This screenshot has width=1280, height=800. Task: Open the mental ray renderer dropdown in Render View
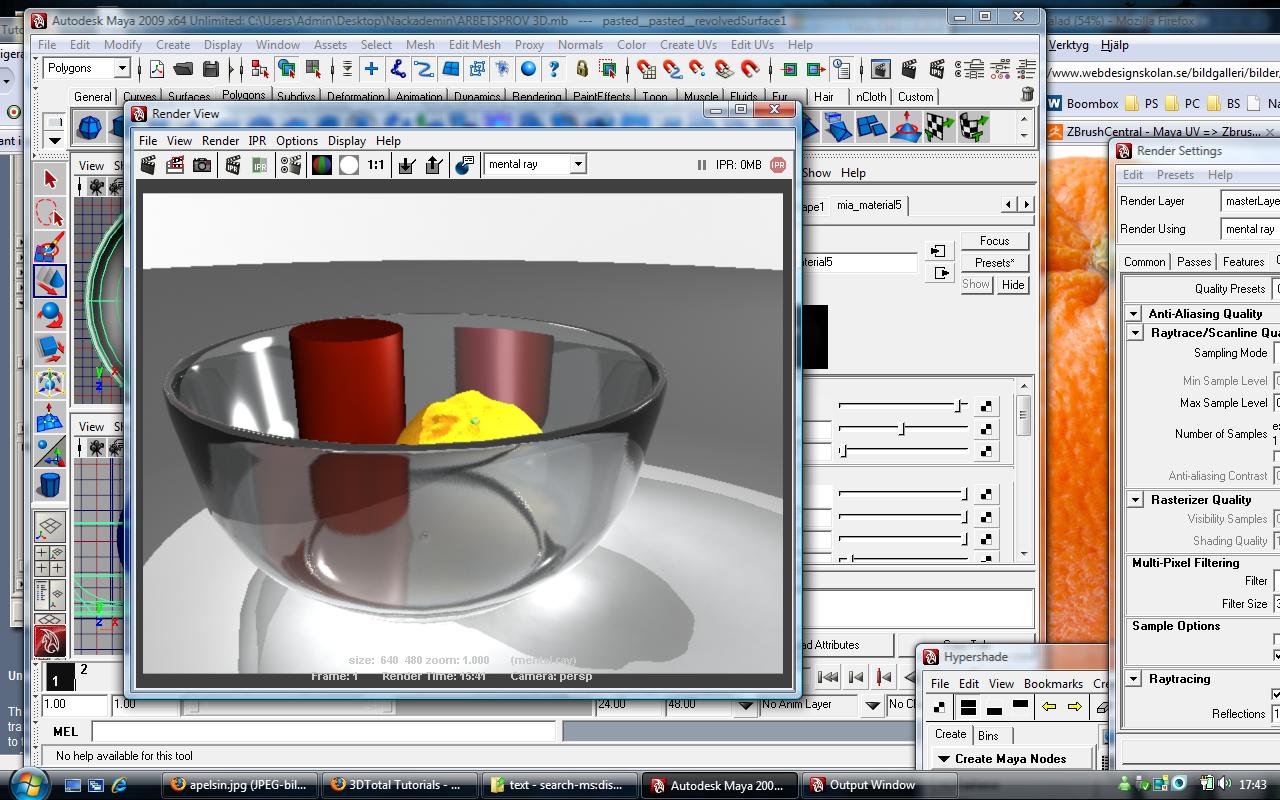click(x=577, y=164)
